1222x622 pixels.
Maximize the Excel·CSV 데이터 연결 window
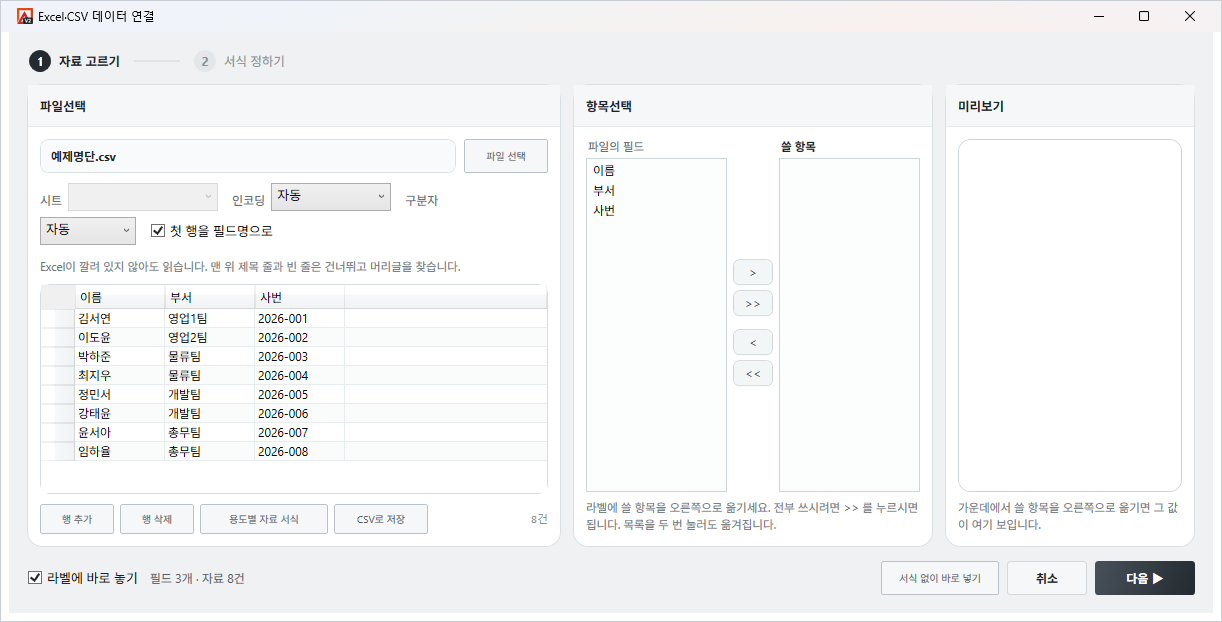[1144, 16]
